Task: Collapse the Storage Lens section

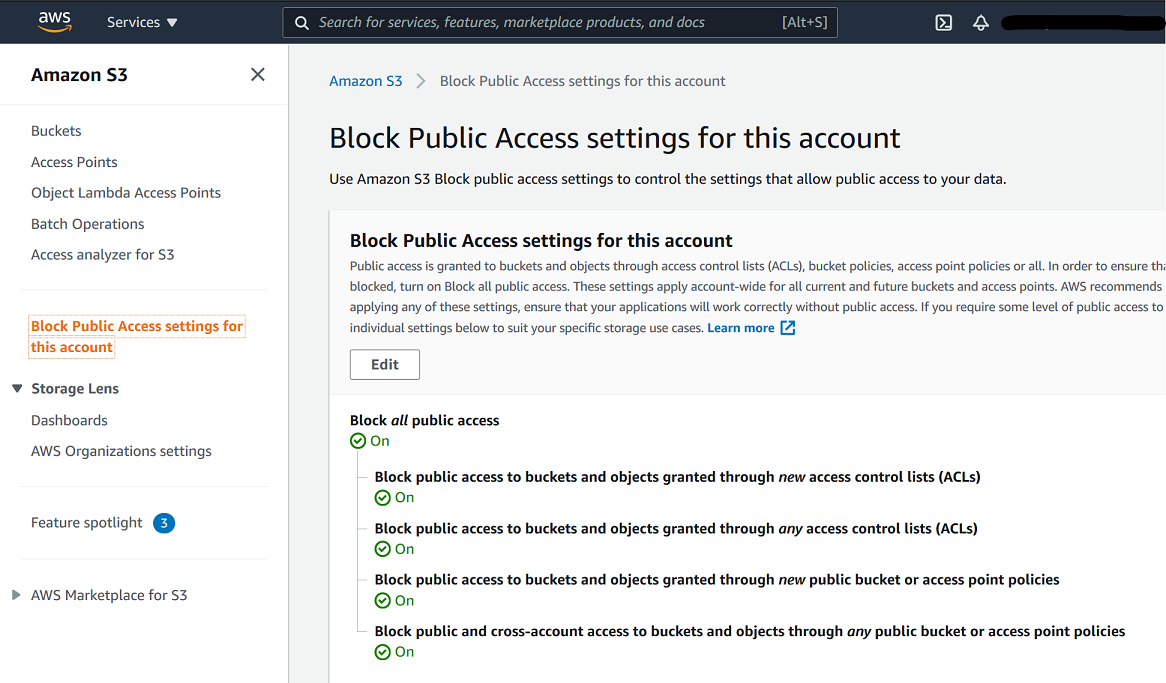Action: 17,388
